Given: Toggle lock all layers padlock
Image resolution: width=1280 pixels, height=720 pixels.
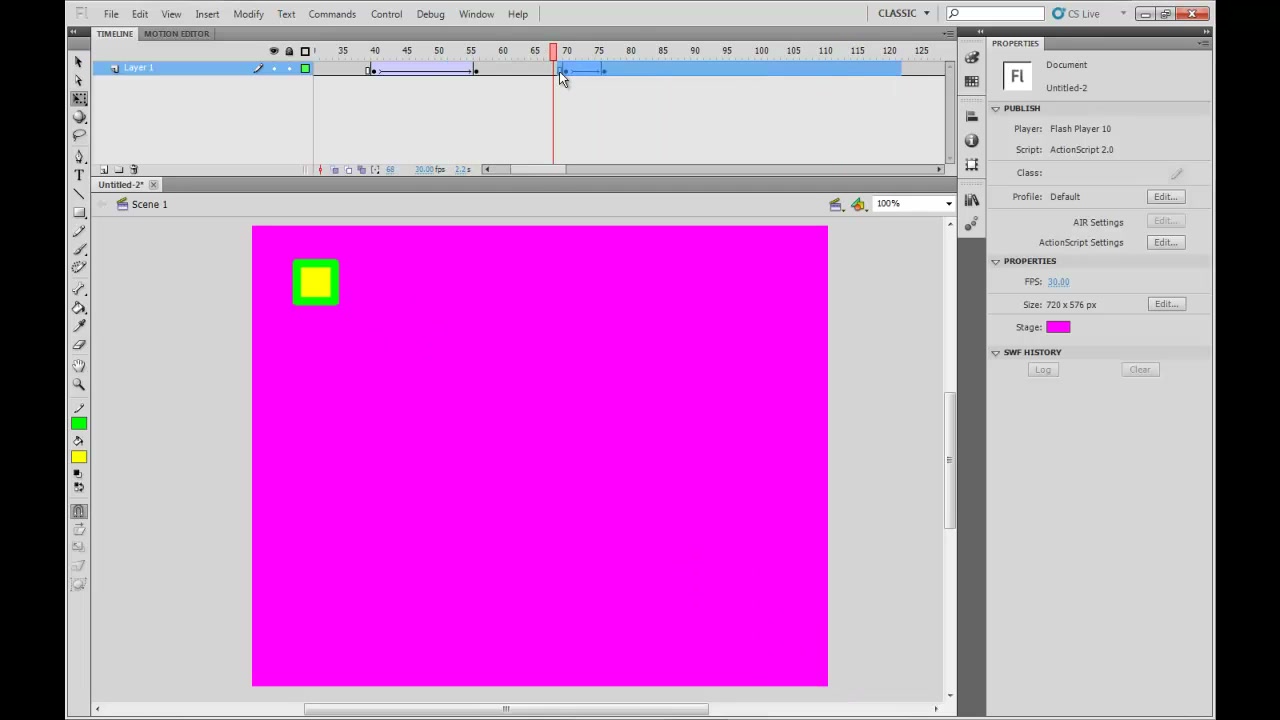Looking at the screenshot, I should [x=290, y=51].
